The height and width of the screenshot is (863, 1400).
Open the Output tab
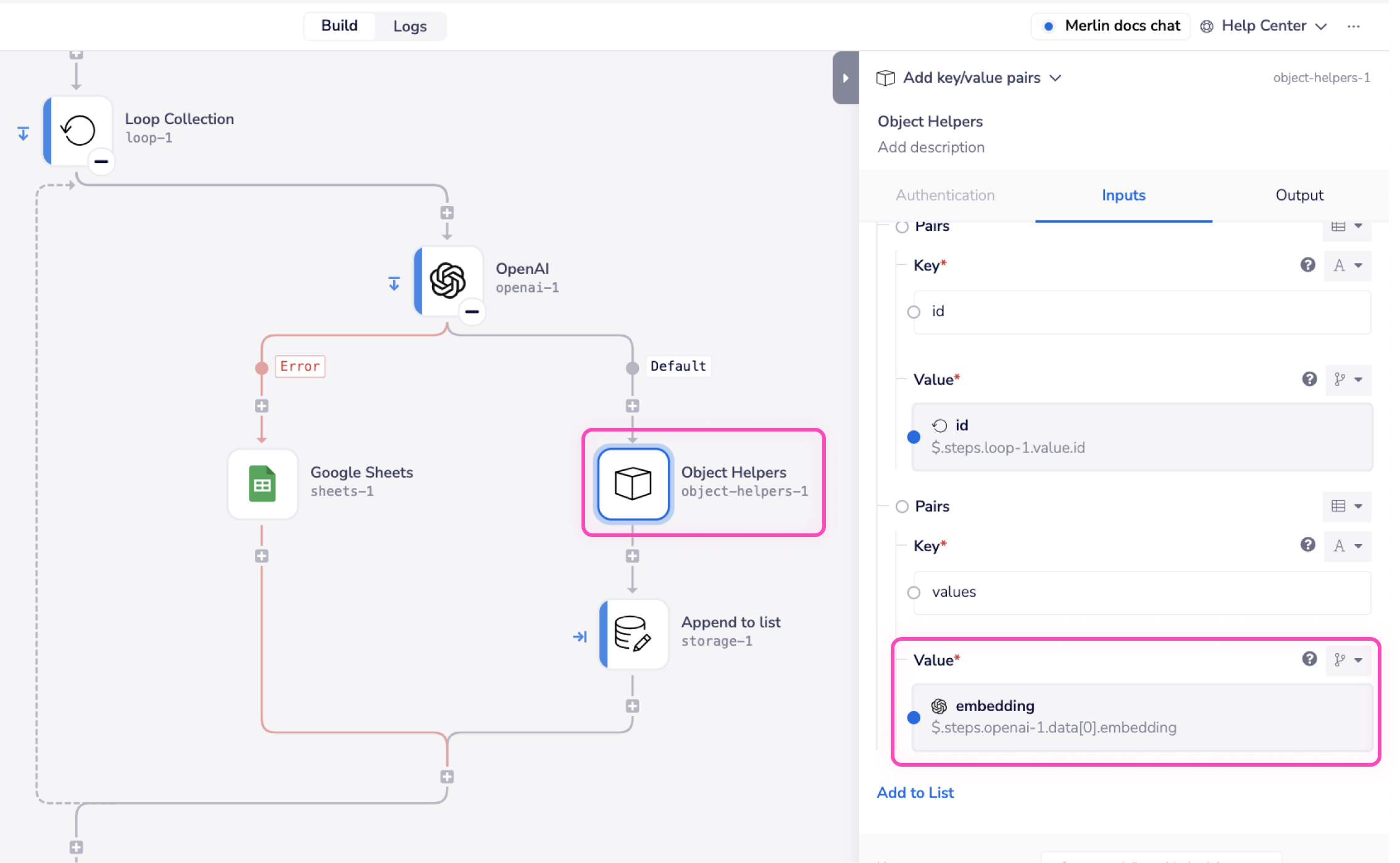[1299, 195]
